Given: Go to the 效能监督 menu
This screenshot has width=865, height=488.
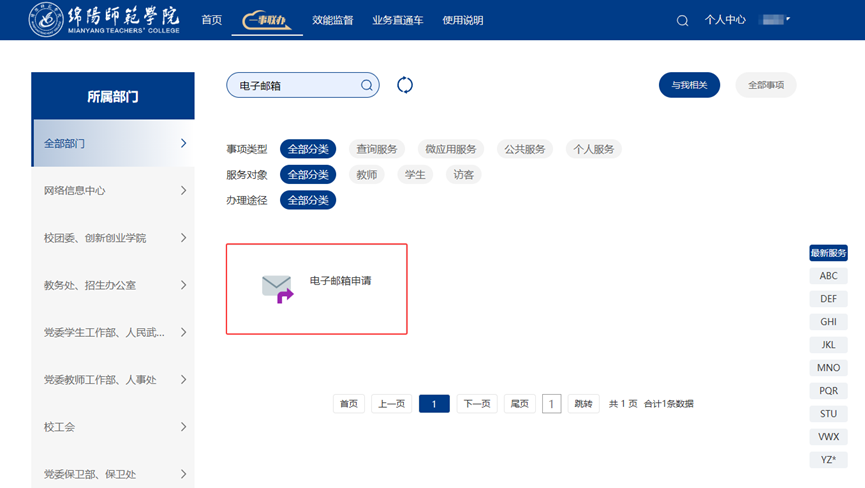Looking at the screenshot, I should [x=333, y=20].
